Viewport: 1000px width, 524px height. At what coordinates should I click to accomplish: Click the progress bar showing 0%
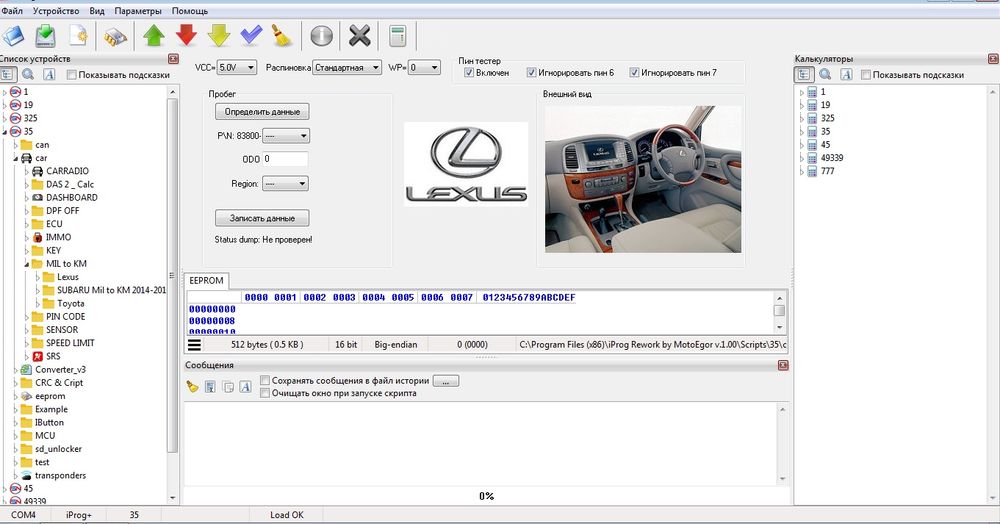coord(487,496)
